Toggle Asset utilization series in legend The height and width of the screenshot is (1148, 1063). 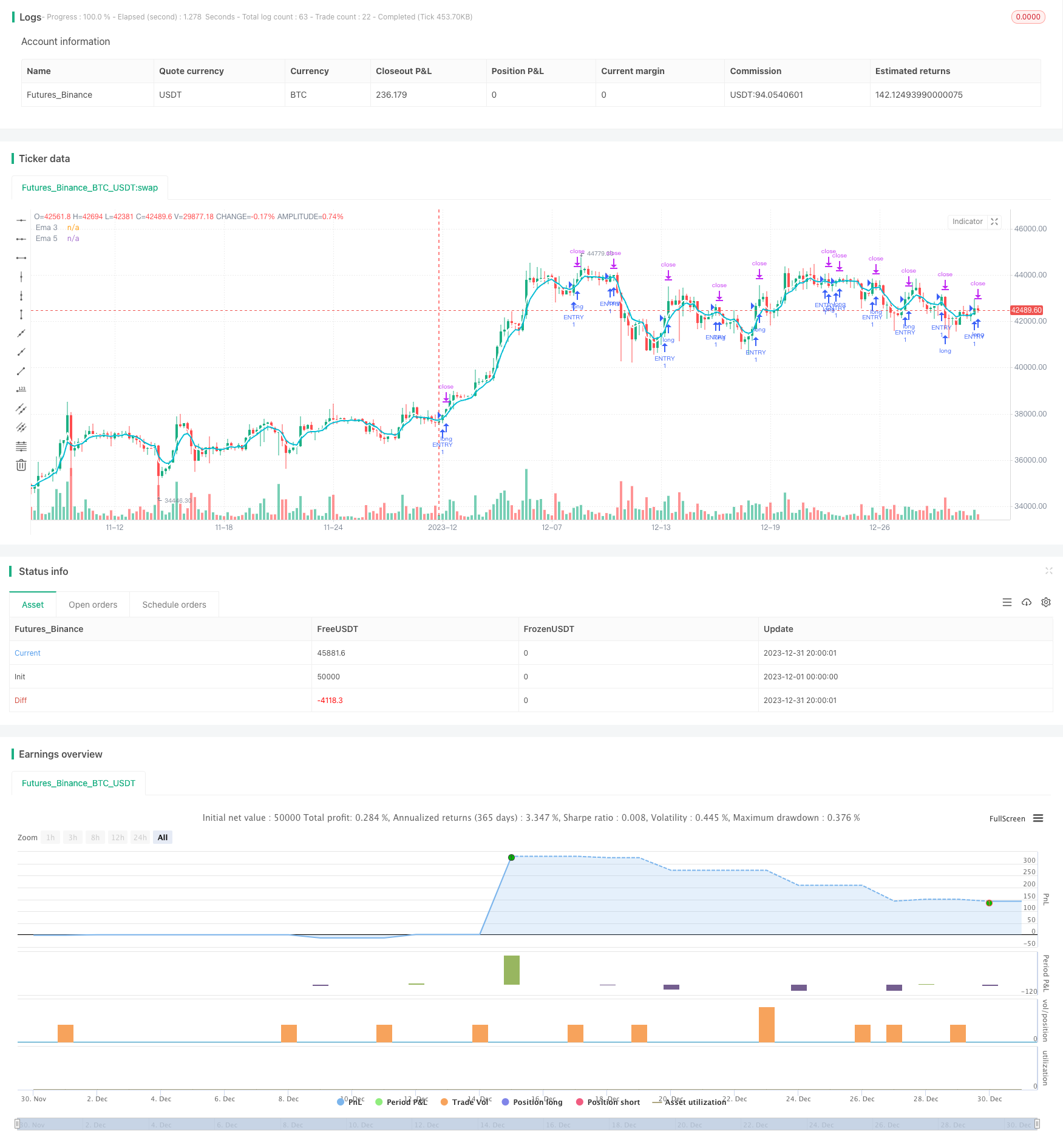click(x=689, y=1102)
